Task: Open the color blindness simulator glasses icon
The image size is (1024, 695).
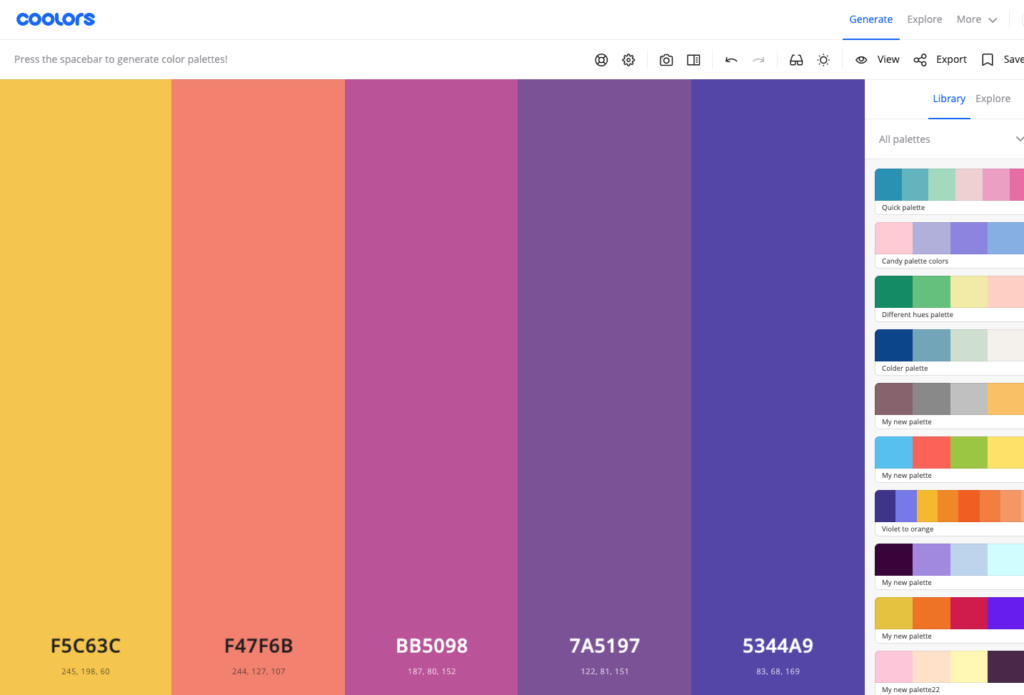Action: pos(795,60)
